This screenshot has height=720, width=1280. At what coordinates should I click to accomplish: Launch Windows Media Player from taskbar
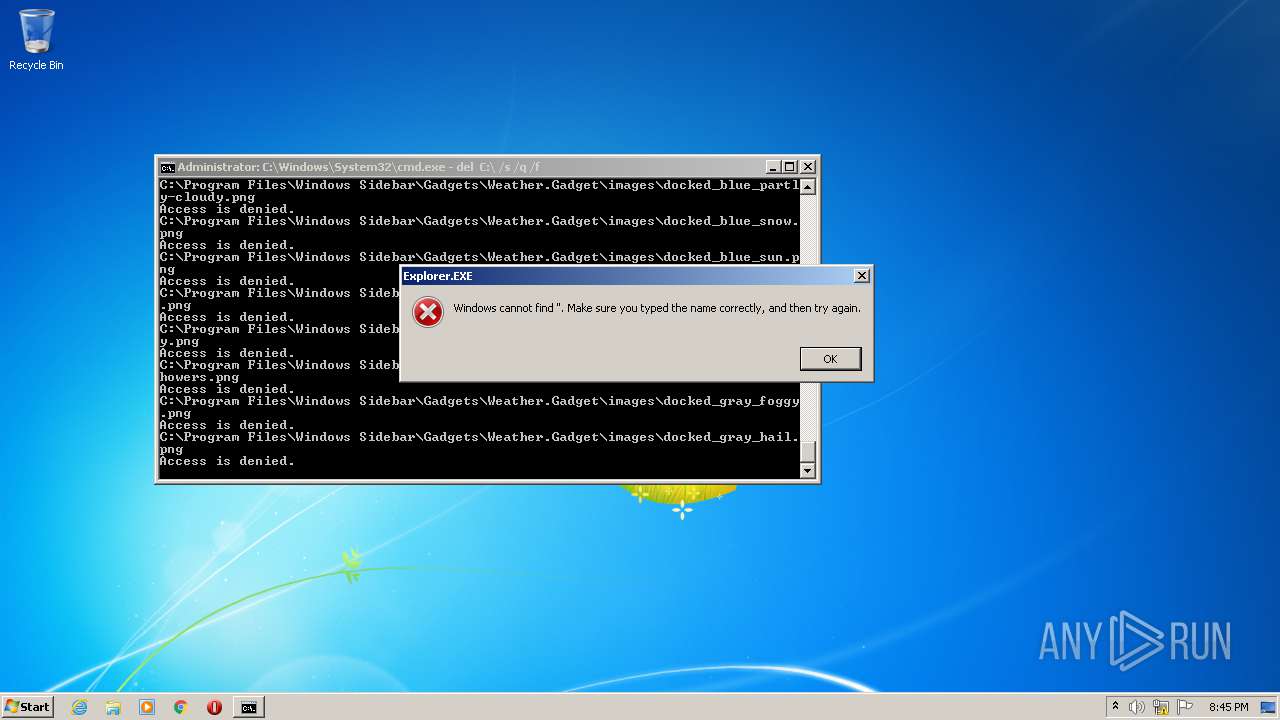click(147, 707)
